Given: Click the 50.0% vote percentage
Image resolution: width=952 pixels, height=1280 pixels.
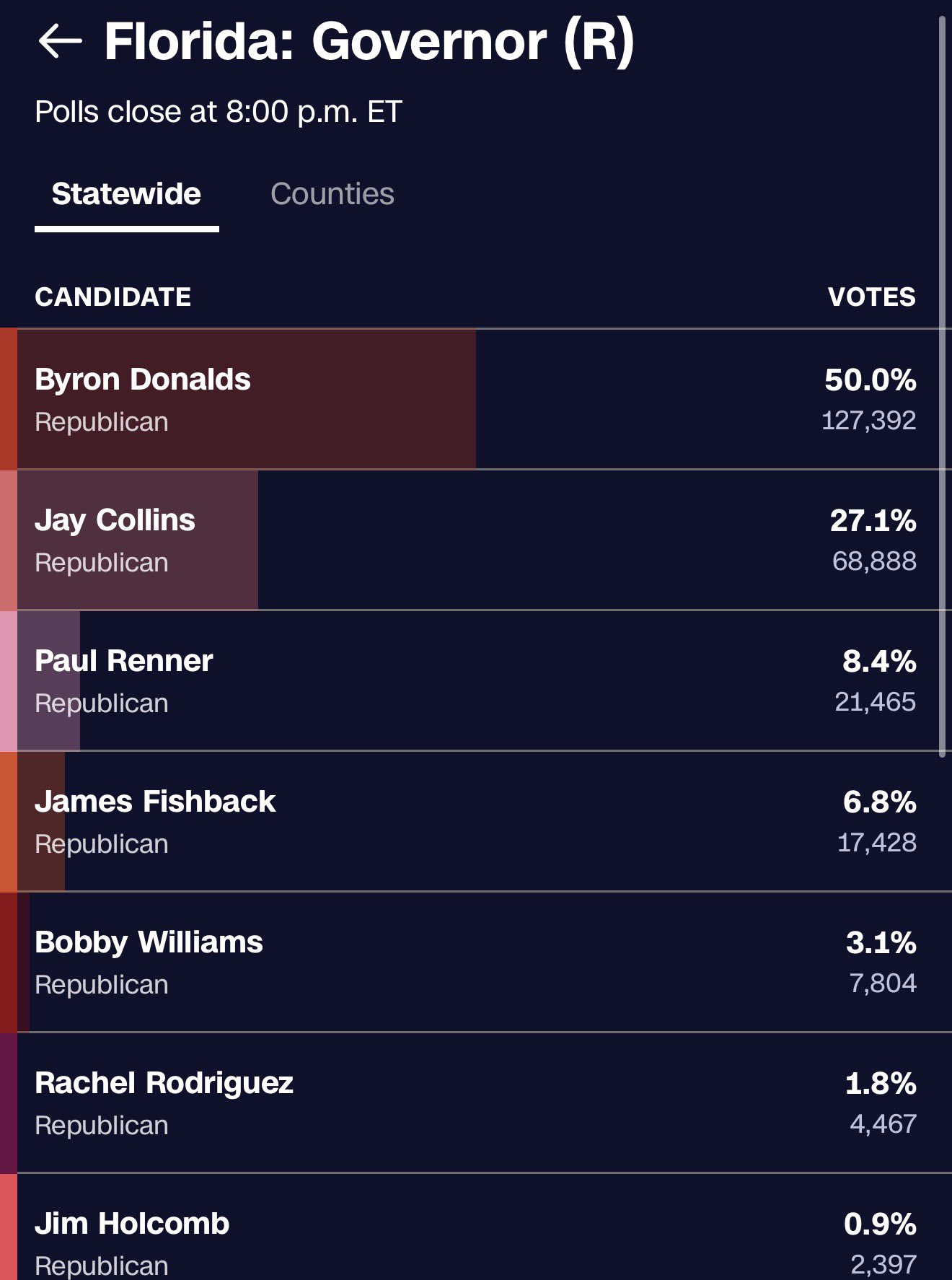Looking at the screenshot, I should (871, 380).
